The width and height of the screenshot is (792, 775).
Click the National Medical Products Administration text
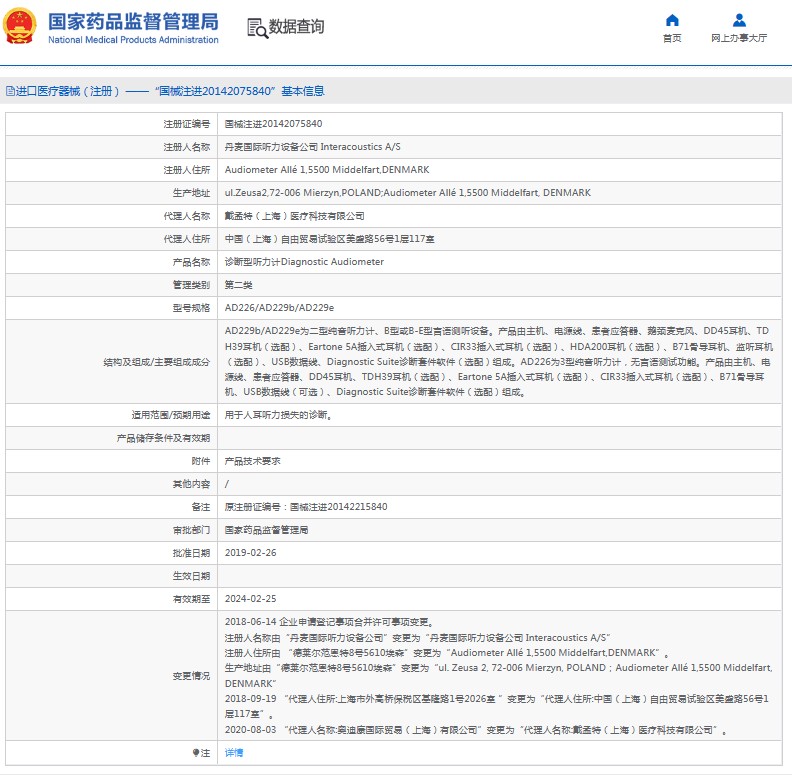(133, 40)
